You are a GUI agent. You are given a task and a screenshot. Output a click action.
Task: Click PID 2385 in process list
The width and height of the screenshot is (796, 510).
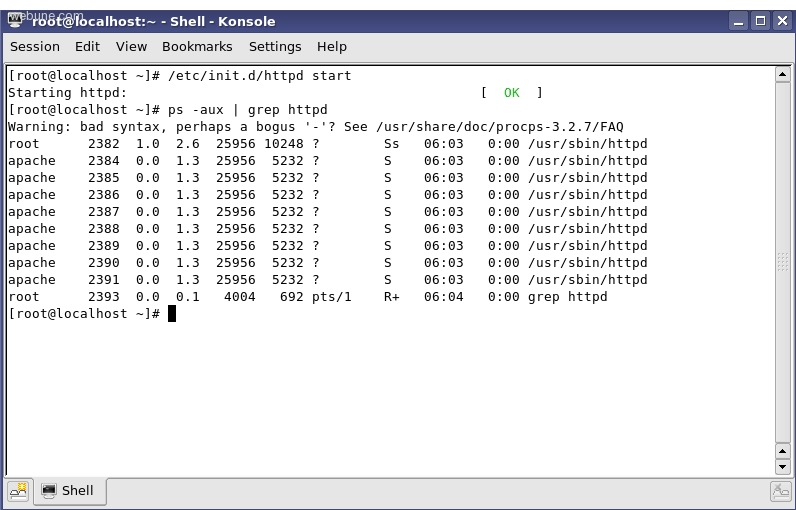[104, 178]
